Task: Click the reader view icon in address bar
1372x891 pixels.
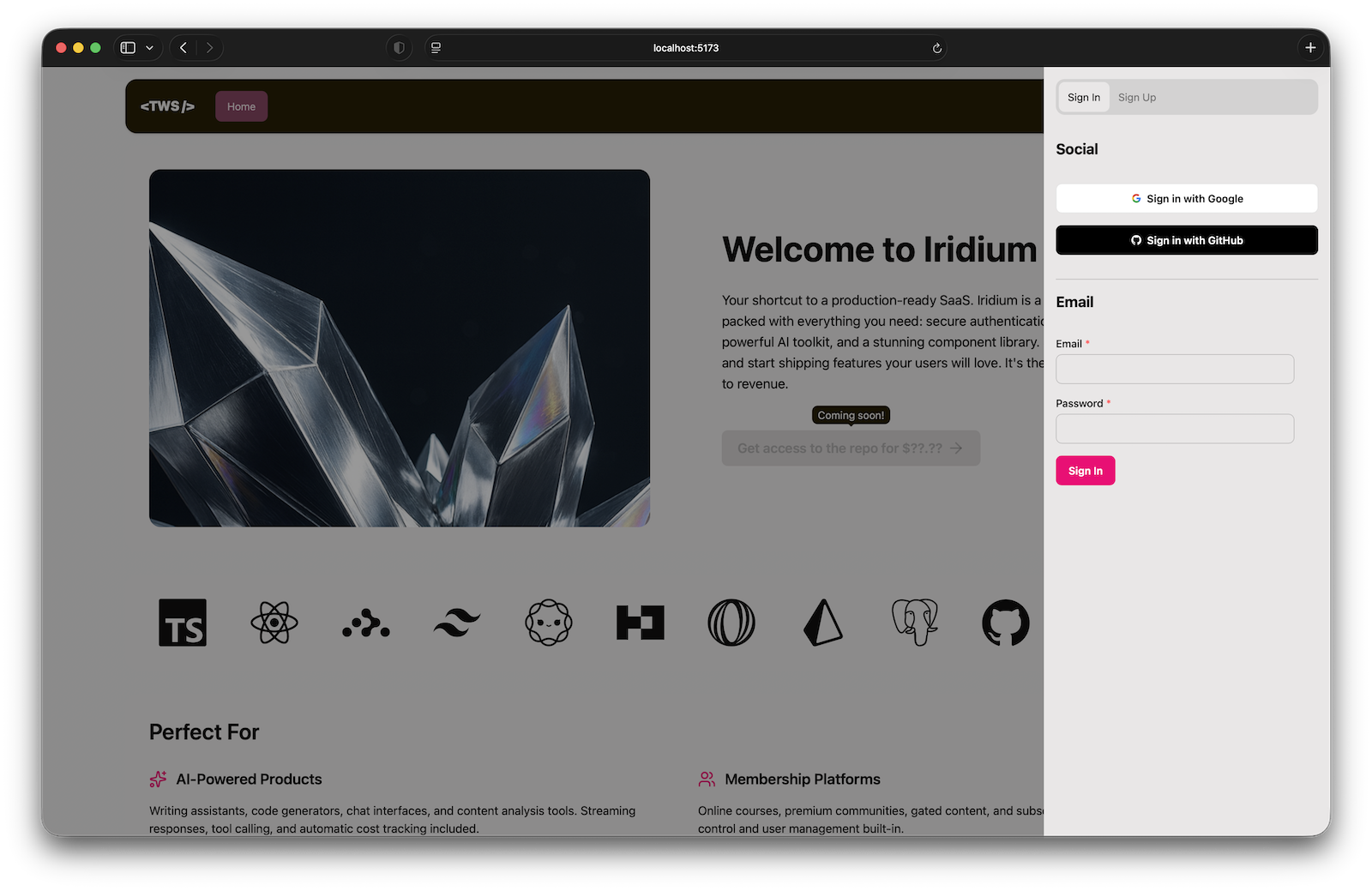Action: [436, 48]
